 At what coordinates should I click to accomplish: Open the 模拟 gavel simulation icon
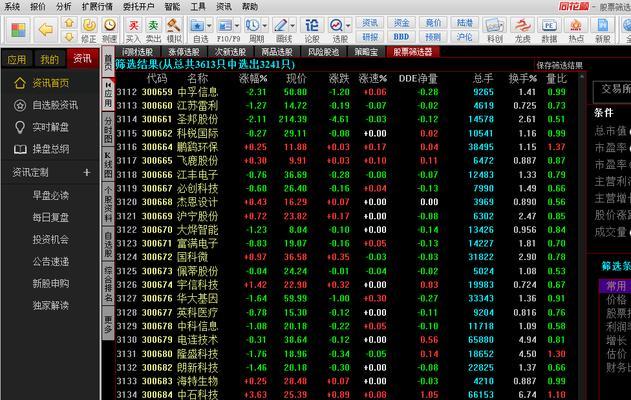click(173, 25)
